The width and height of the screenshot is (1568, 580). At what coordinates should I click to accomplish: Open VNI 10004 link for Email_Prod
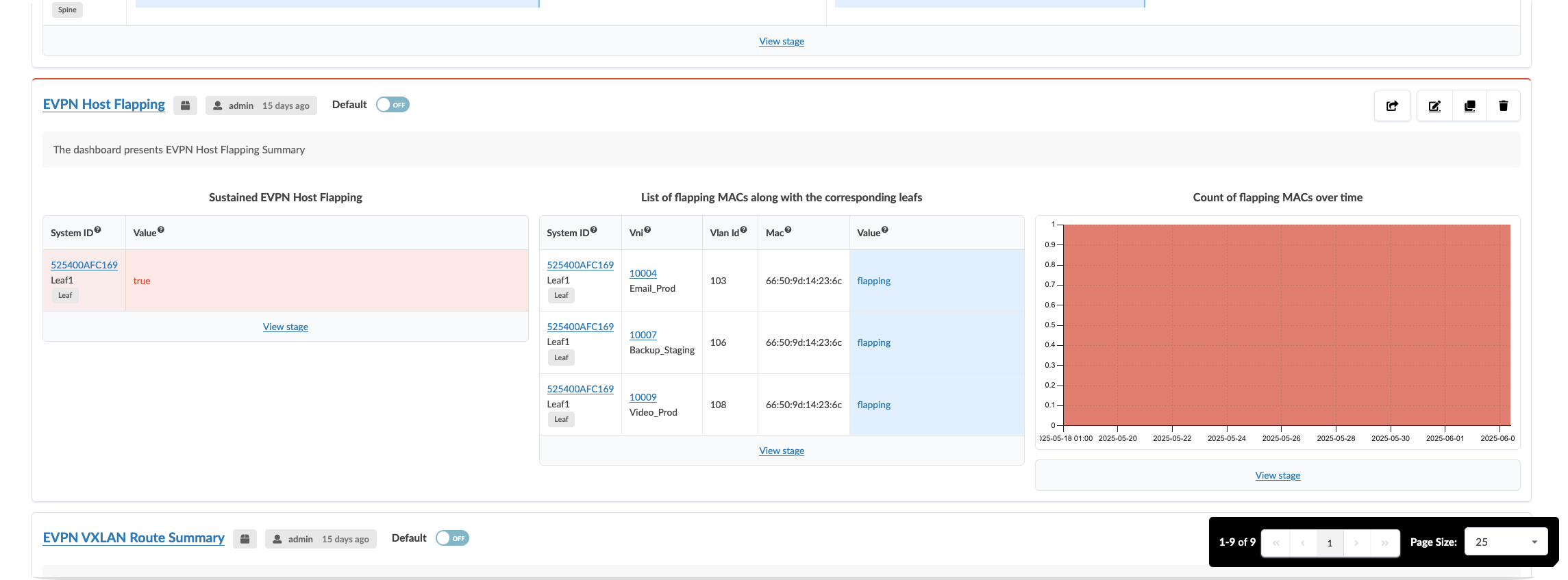pyautogui.click(x=643, y=273)
